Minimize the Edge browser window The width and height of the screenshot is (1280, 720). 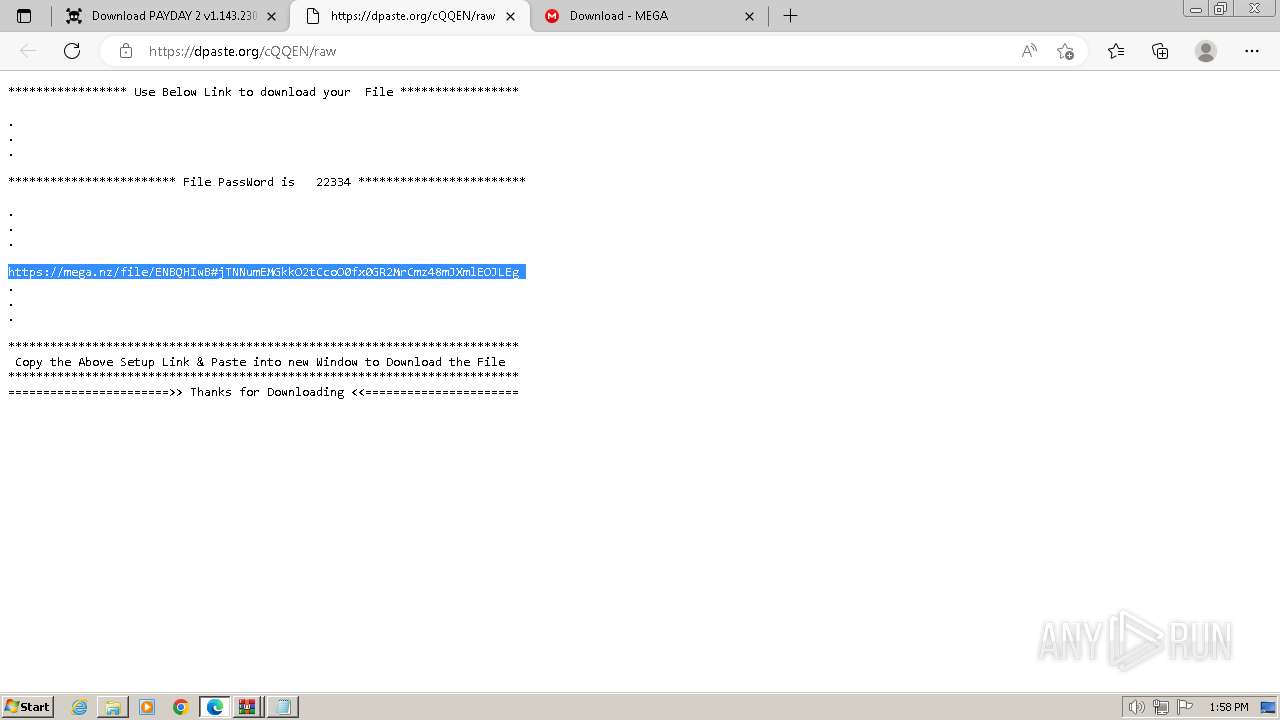point(1196,9)
